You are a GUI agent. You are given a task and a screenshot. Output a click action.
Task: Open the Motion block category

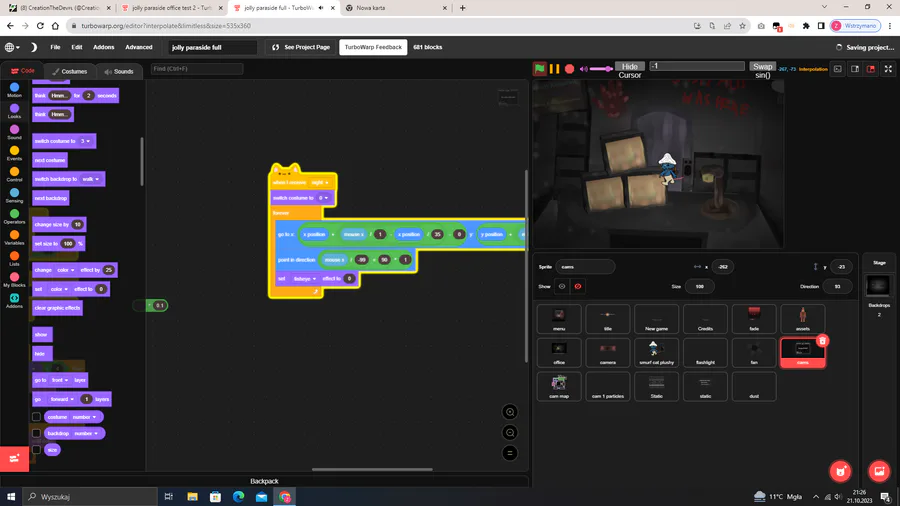[x=14, y=90]
